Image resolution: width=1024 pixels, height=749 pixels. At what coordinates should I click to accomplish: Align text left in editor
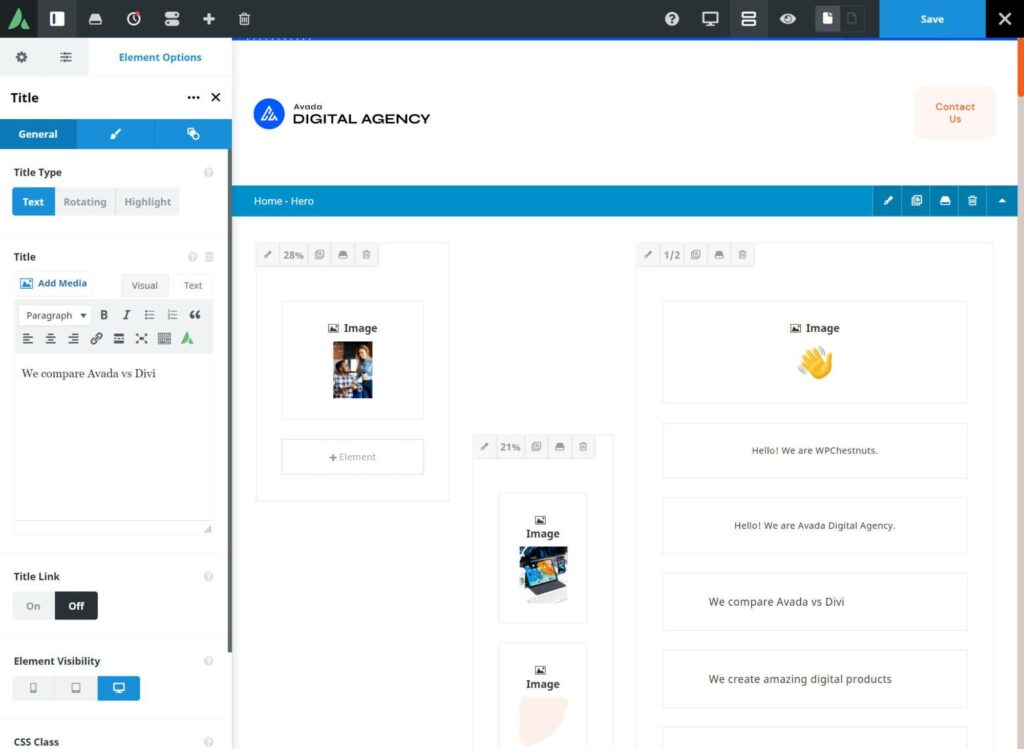(27, 338)
